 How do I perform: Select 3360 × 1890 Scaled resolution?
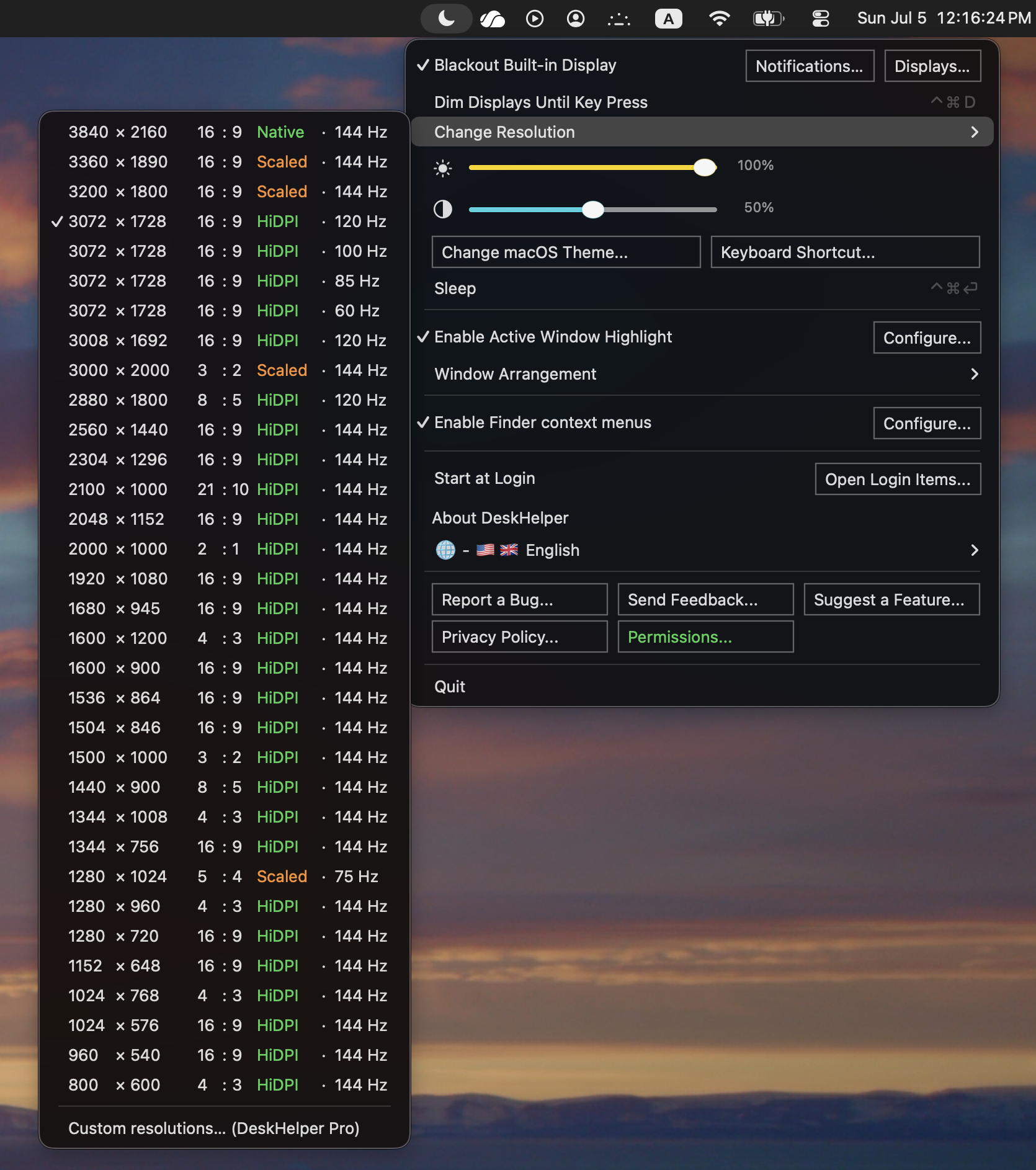[x=225, y=162]
